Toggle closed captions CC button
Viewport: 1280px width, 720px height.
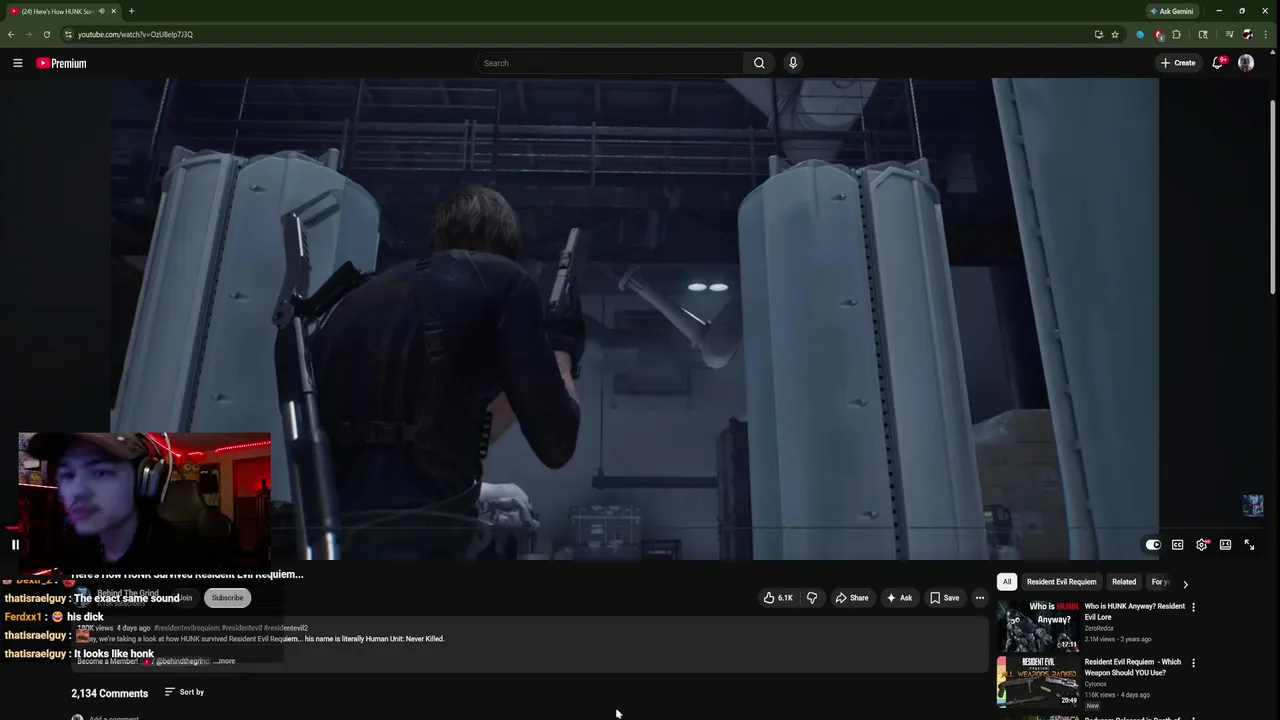(1177, 545)
